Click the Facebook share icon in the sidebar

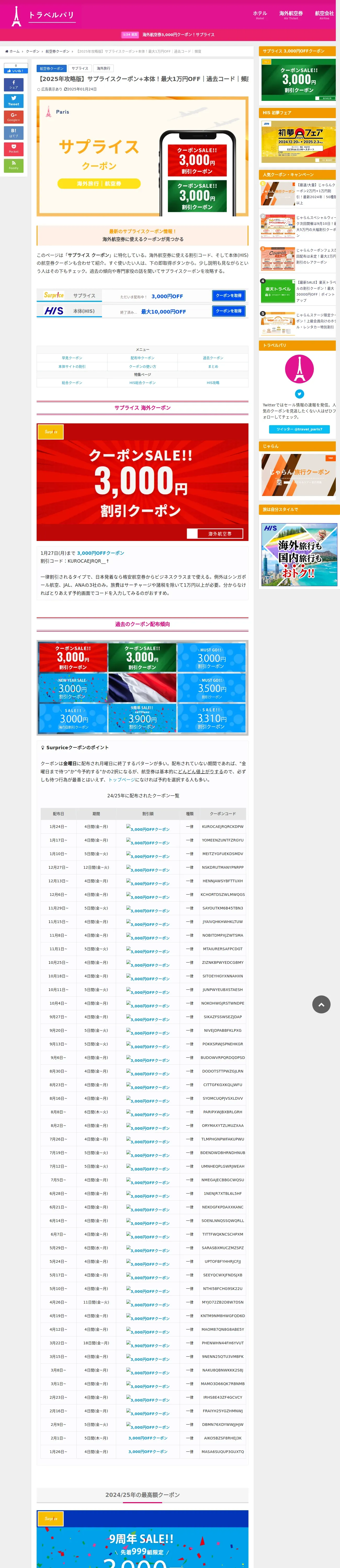(x=13, y=85)
